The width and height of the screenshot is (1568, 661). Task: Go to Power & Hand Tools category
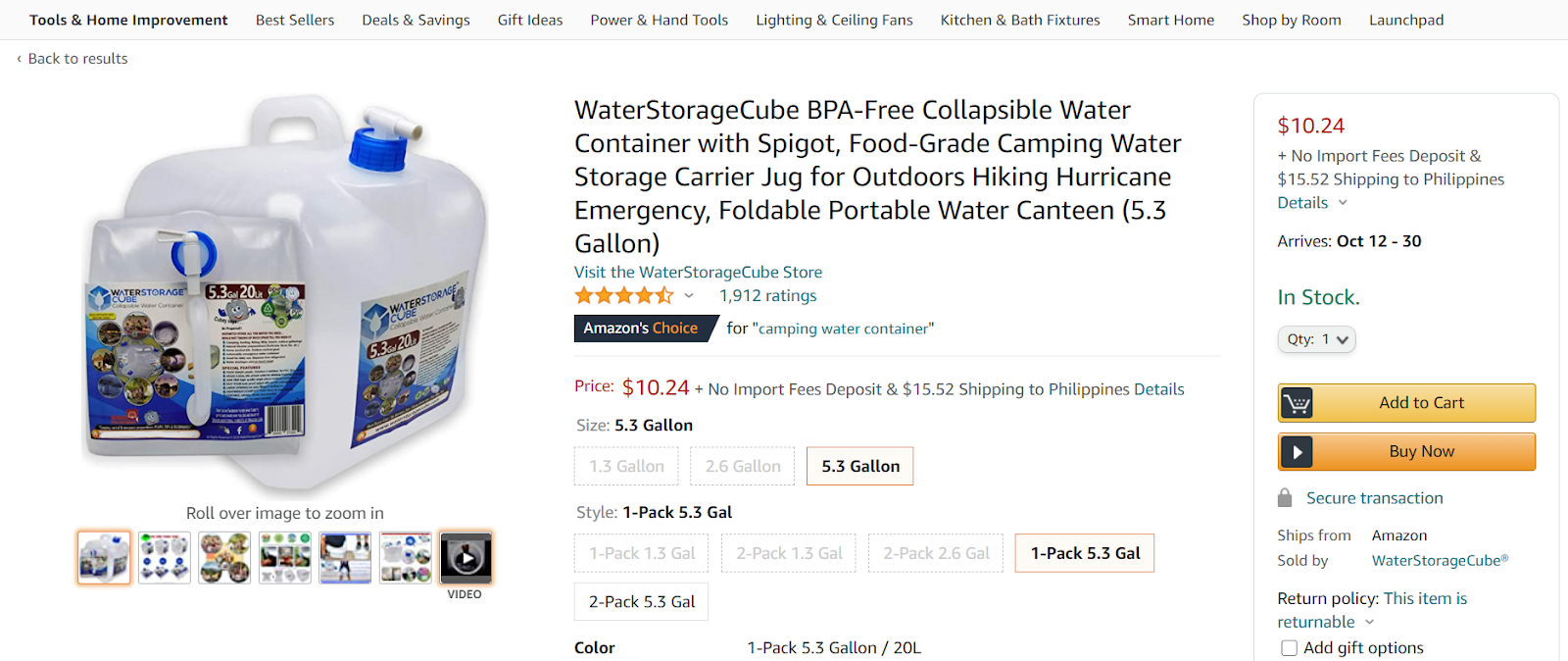click(x=659, y=20)
